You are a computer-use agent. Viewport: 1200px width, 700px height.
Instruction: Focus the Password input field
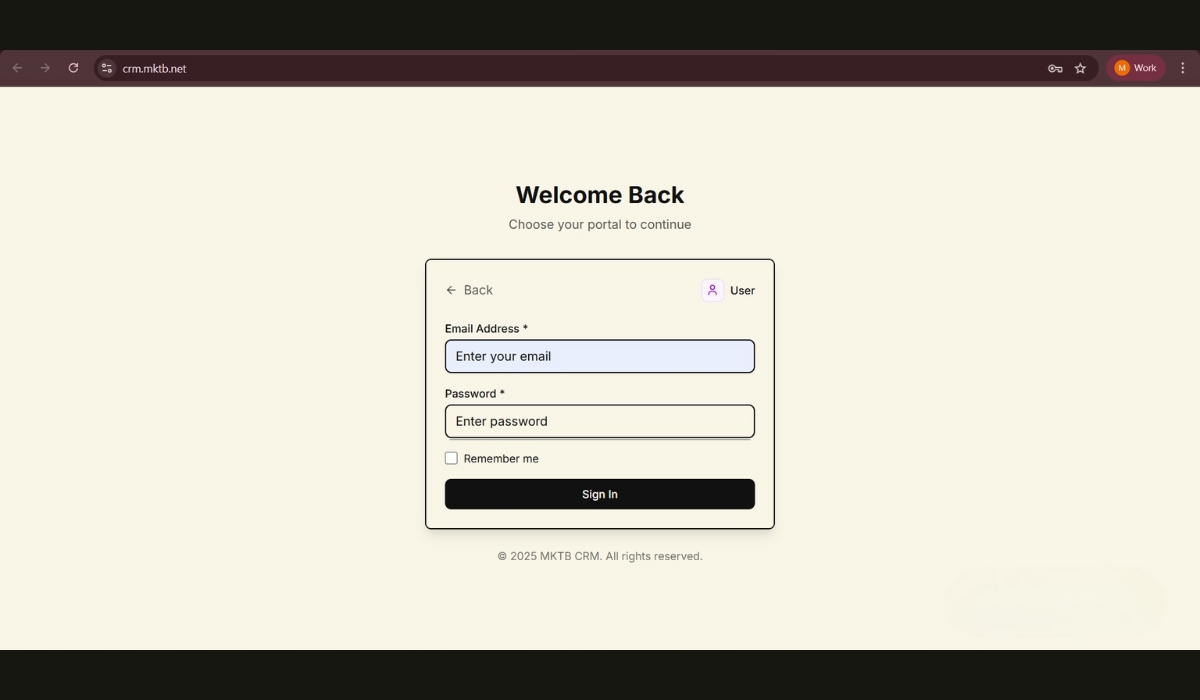600,421
